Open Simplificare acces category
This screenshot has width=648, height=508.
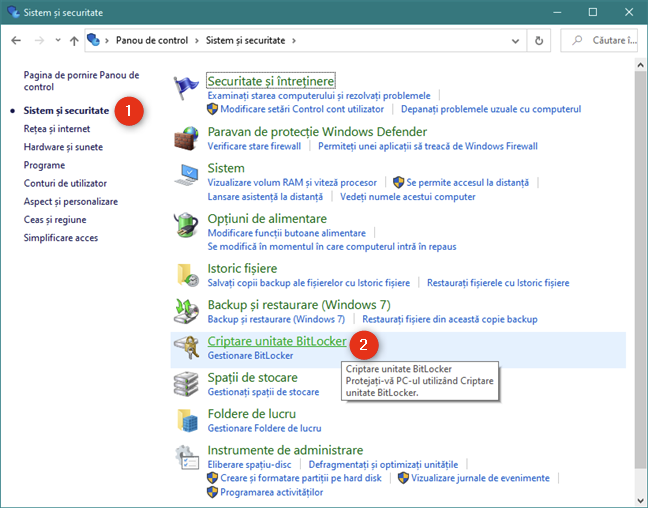[x=61, y=238]
